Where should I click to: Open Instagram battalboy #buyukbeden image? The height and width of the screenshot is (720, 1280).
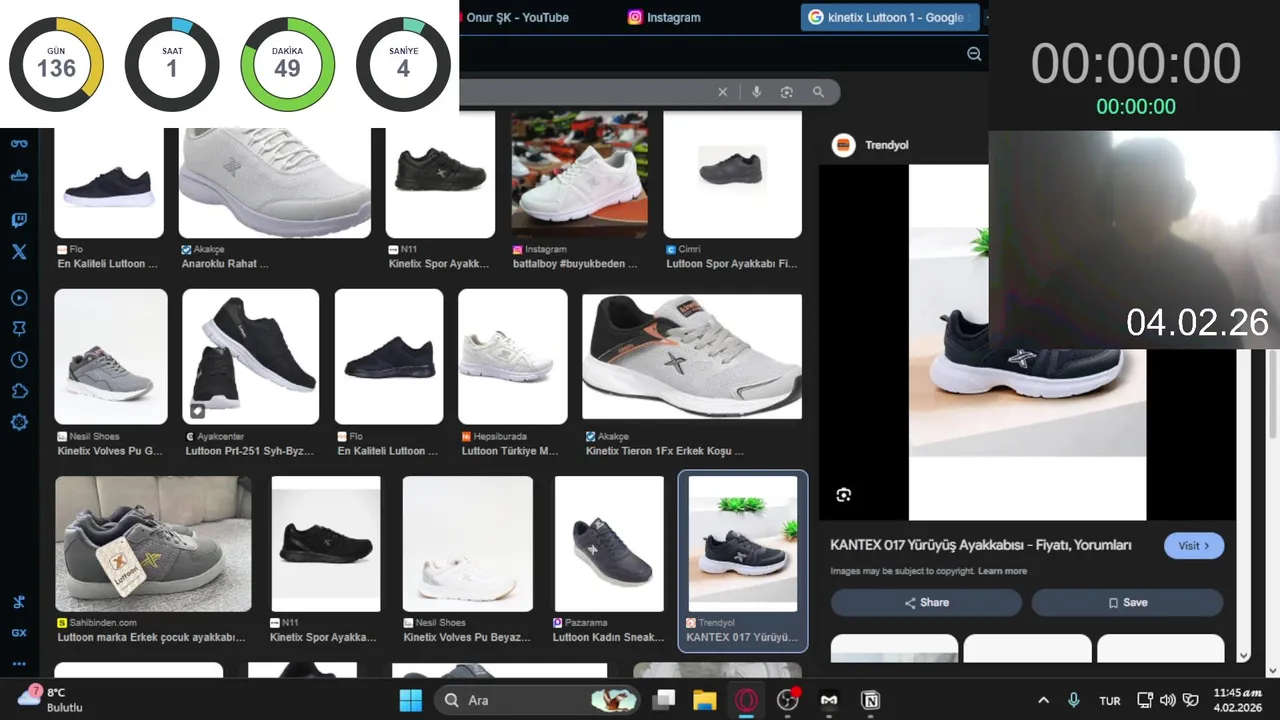point(579,175)
